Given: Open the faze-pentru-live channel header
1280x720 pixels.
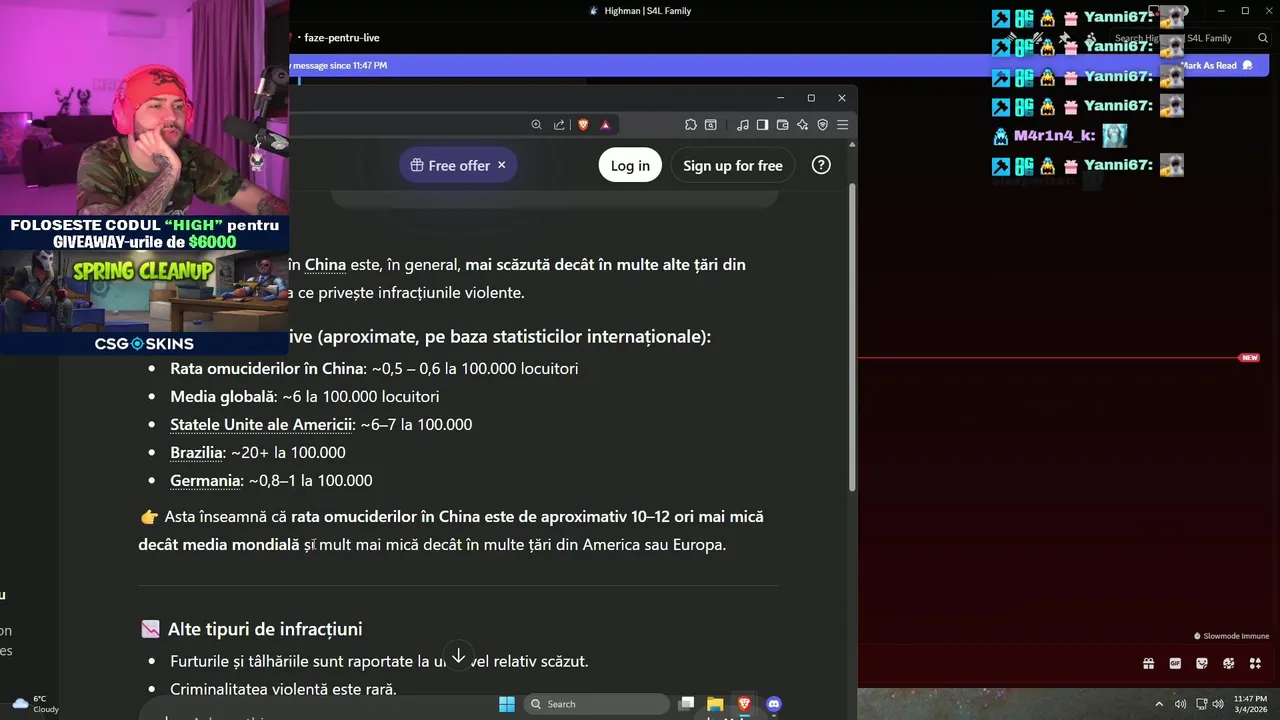Looking at the screenshot, I should [341, 38].
